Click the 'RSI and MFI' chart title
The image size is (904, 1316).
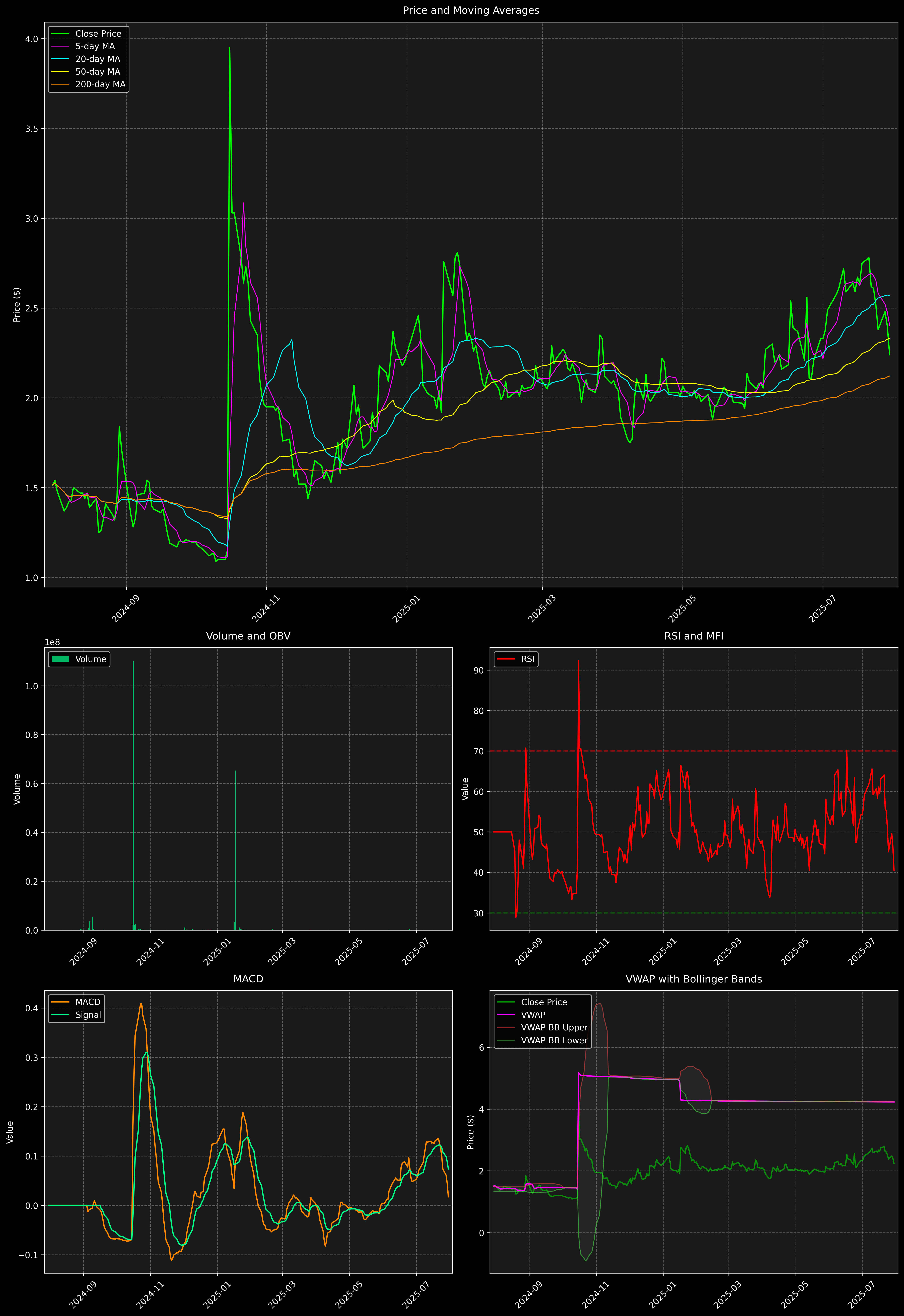(694, 636)
